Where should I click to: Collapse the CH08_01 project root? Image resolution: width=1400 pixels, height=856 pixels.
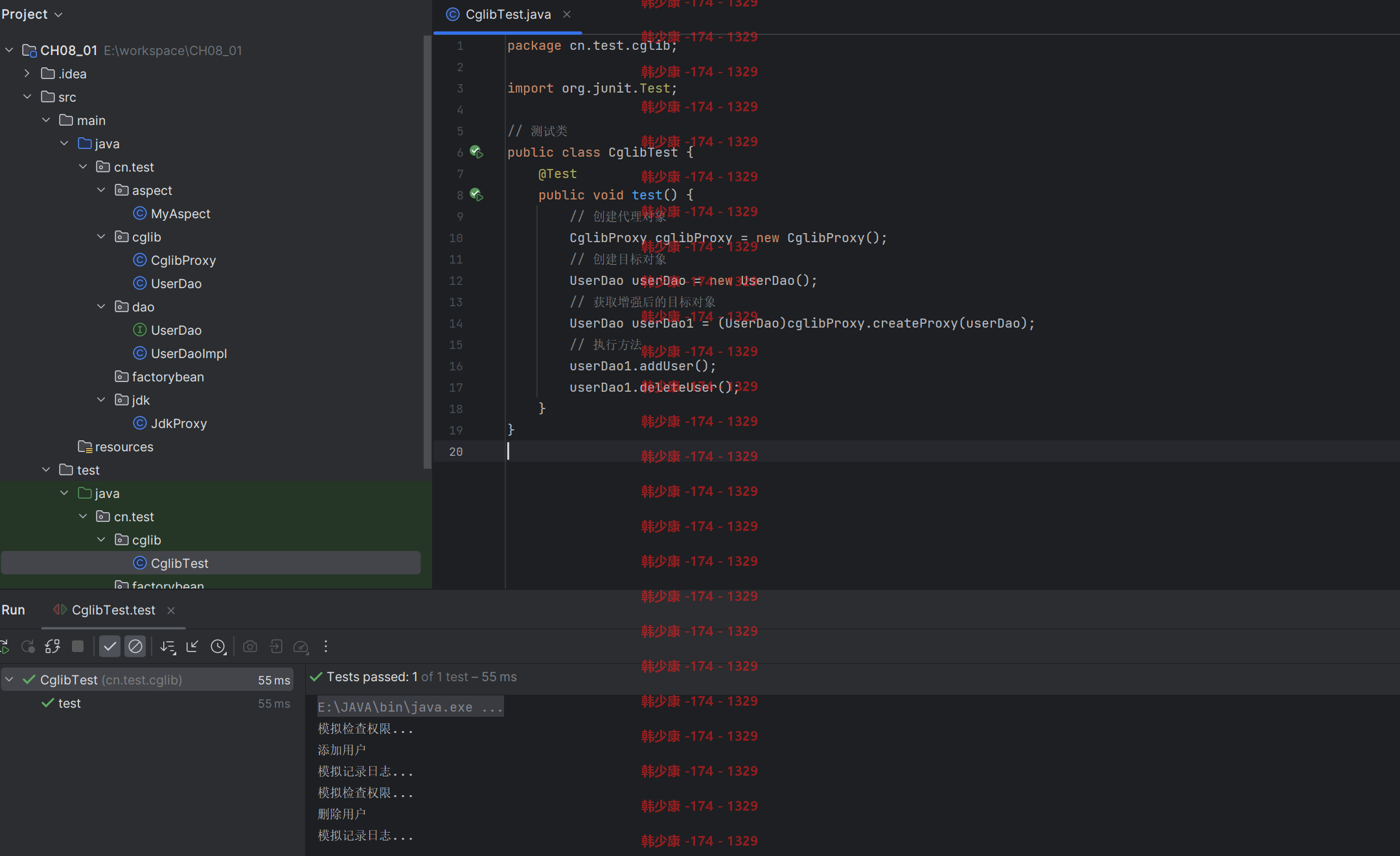click(x=9, y=50)
